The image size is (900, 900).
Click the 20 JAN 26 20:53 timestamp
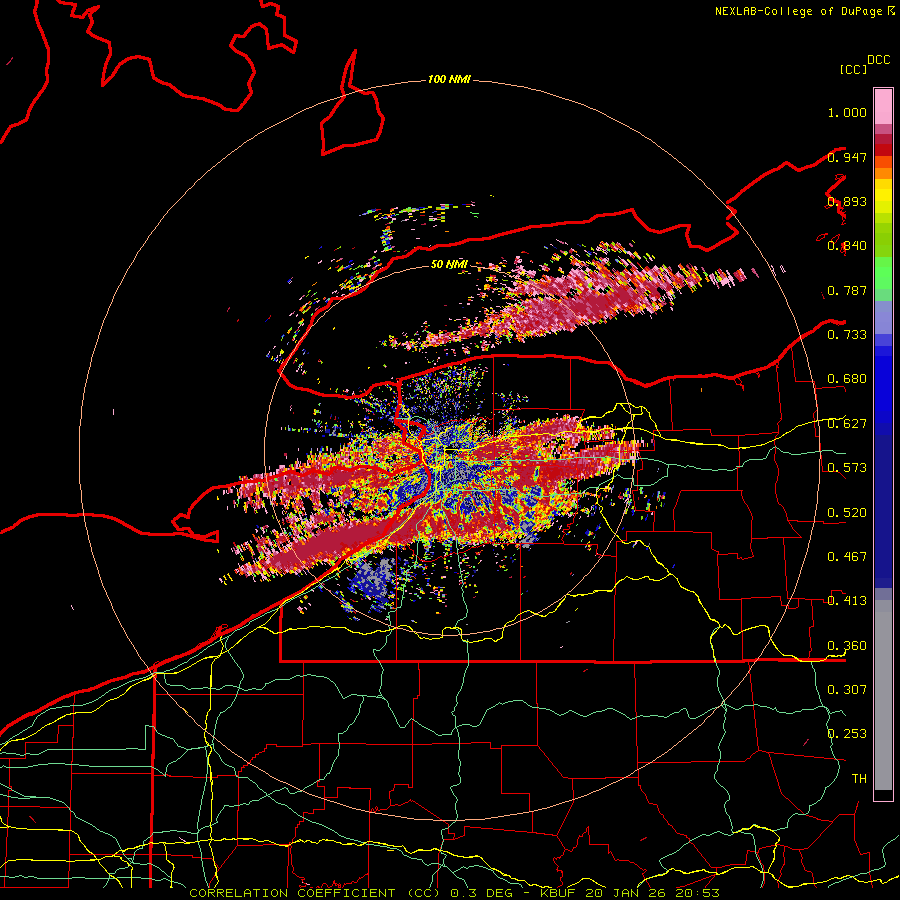[652, 893]
